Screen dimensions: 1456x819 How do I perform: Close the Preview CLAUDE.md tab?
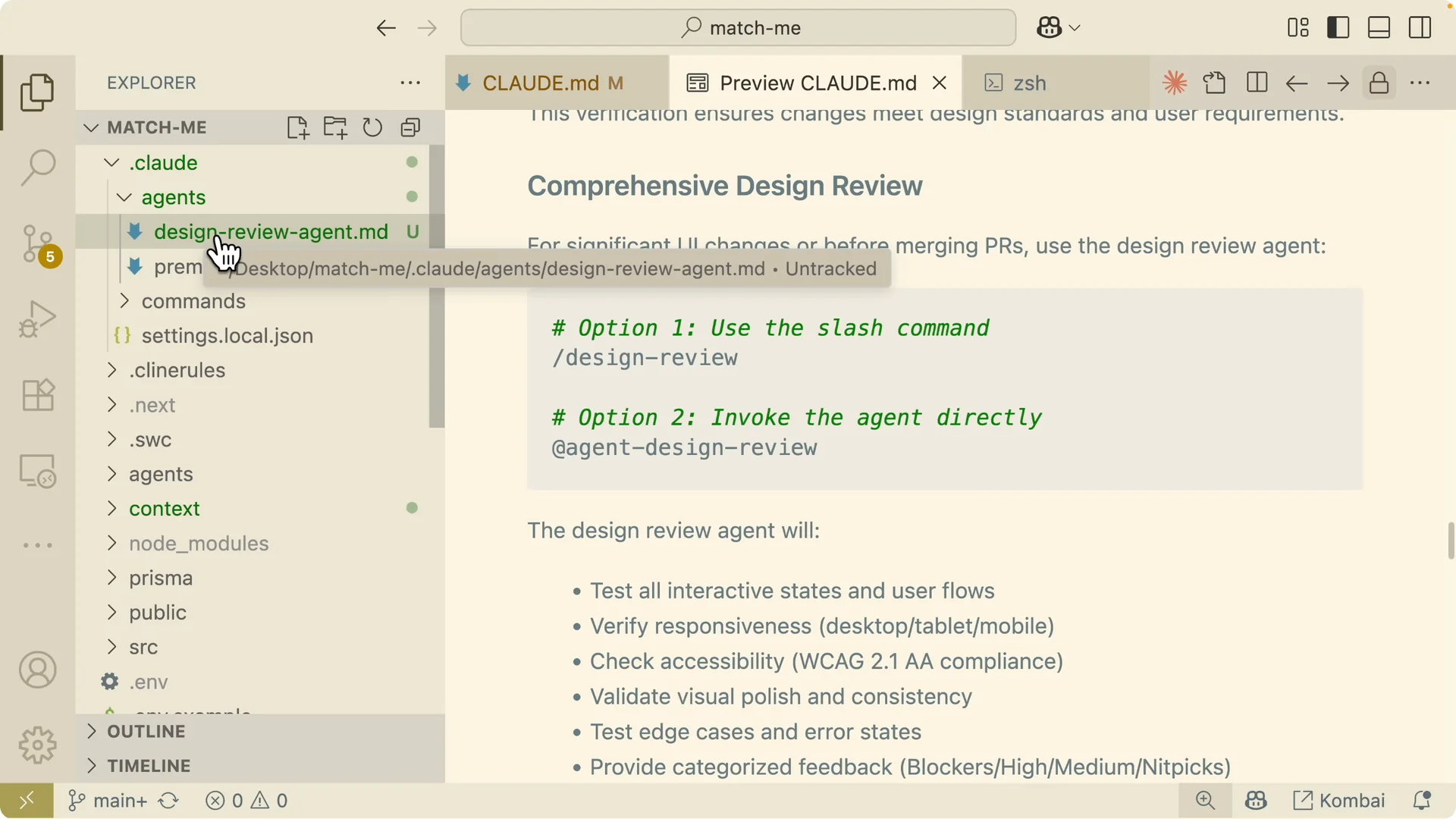coord(940,83)
